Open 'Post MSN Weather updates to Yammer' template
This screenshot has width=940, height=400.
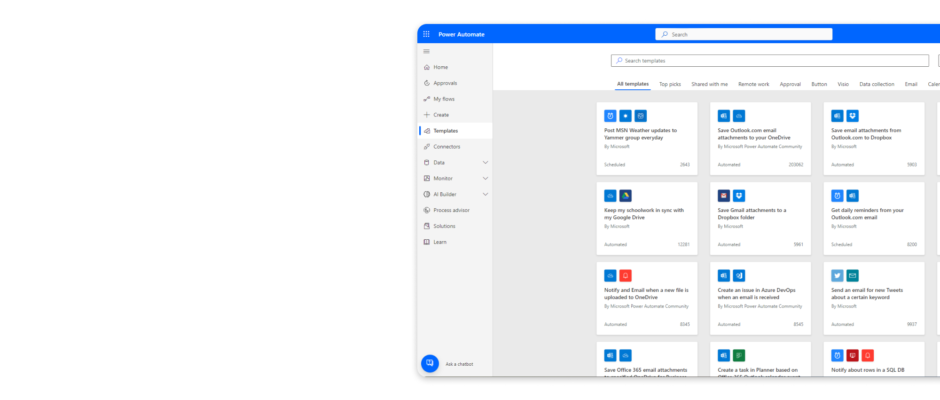click(647, 139)
